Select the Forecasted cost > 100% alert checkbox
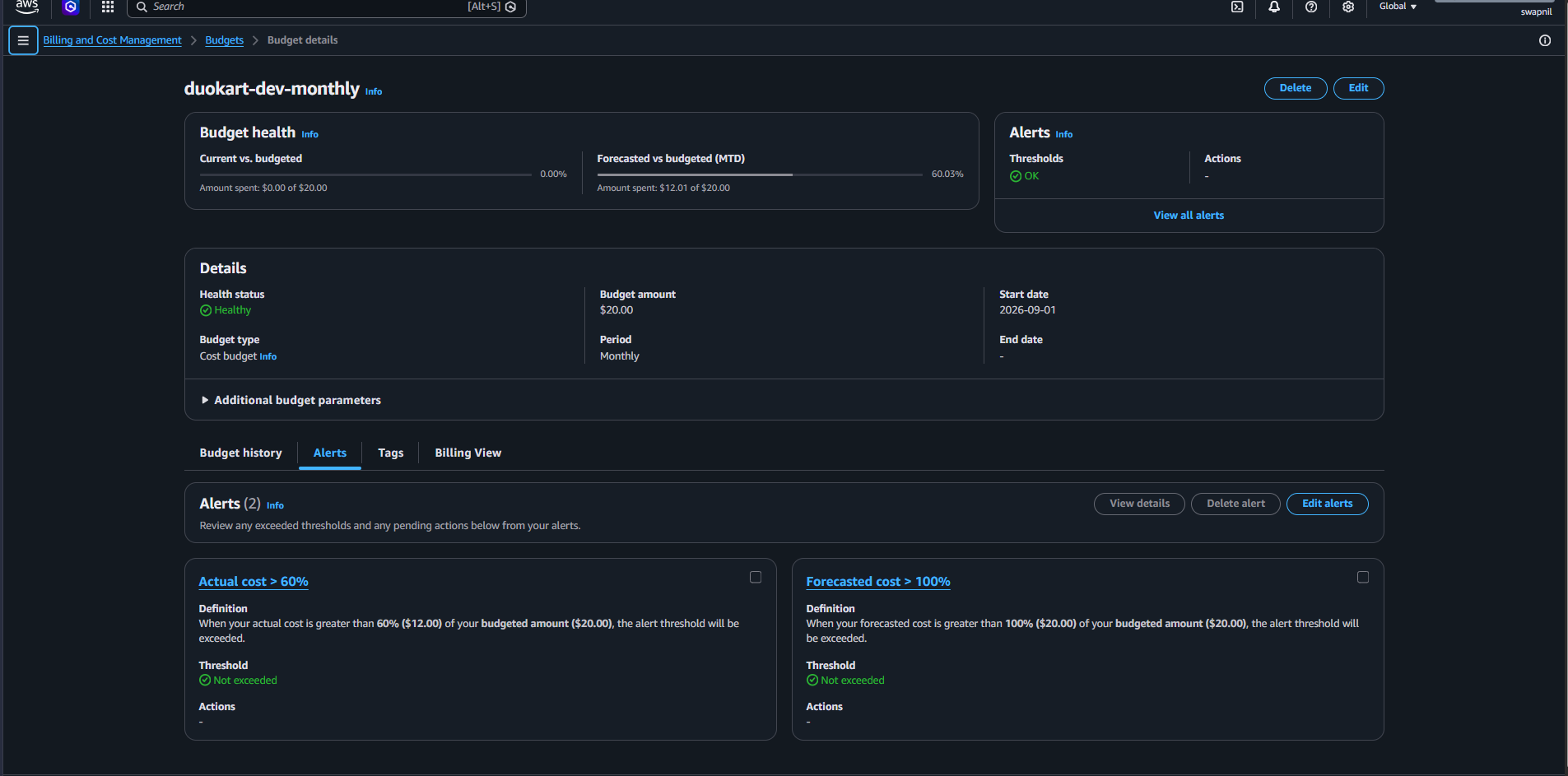 pos(1363,578)
